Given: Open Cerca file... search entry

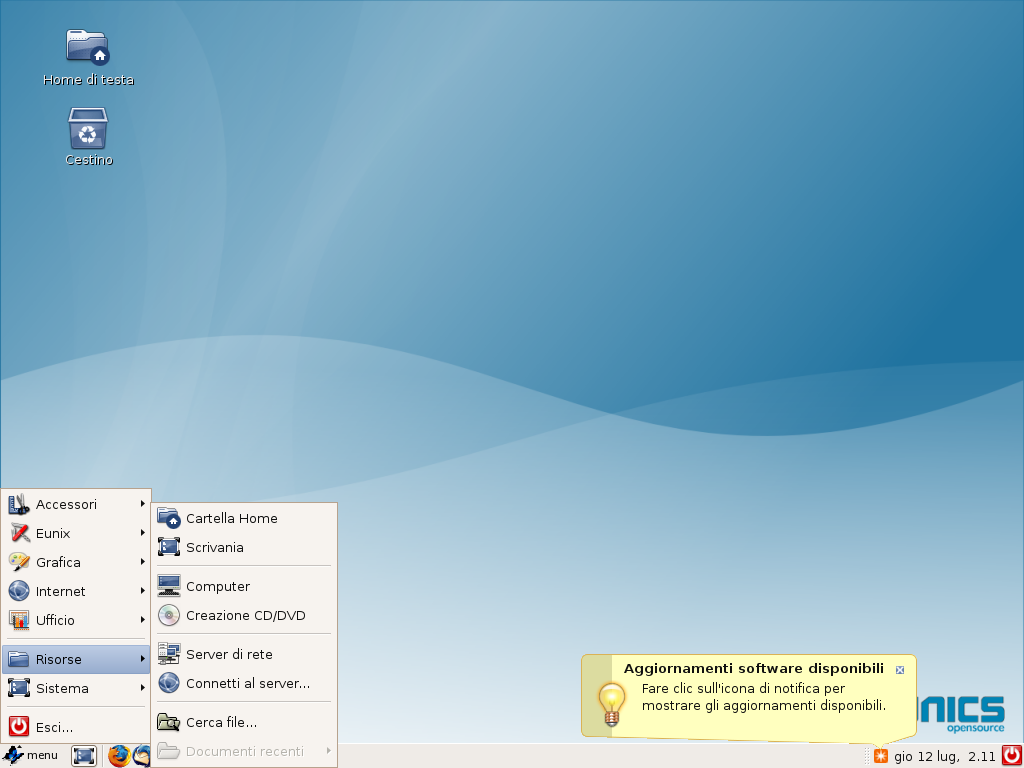Looking at the screenshot, I should pos(244,722).
